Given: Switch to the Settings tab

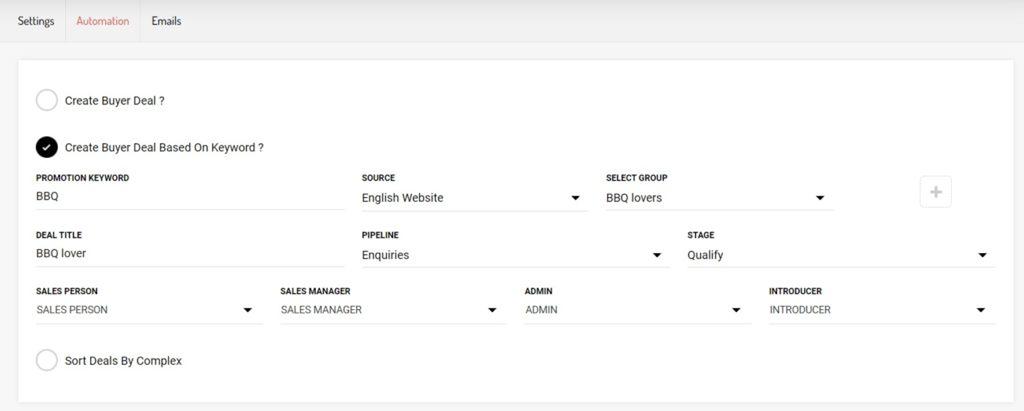Looking at the screenshot, I should pyautogui.click(x=36, y=21).
